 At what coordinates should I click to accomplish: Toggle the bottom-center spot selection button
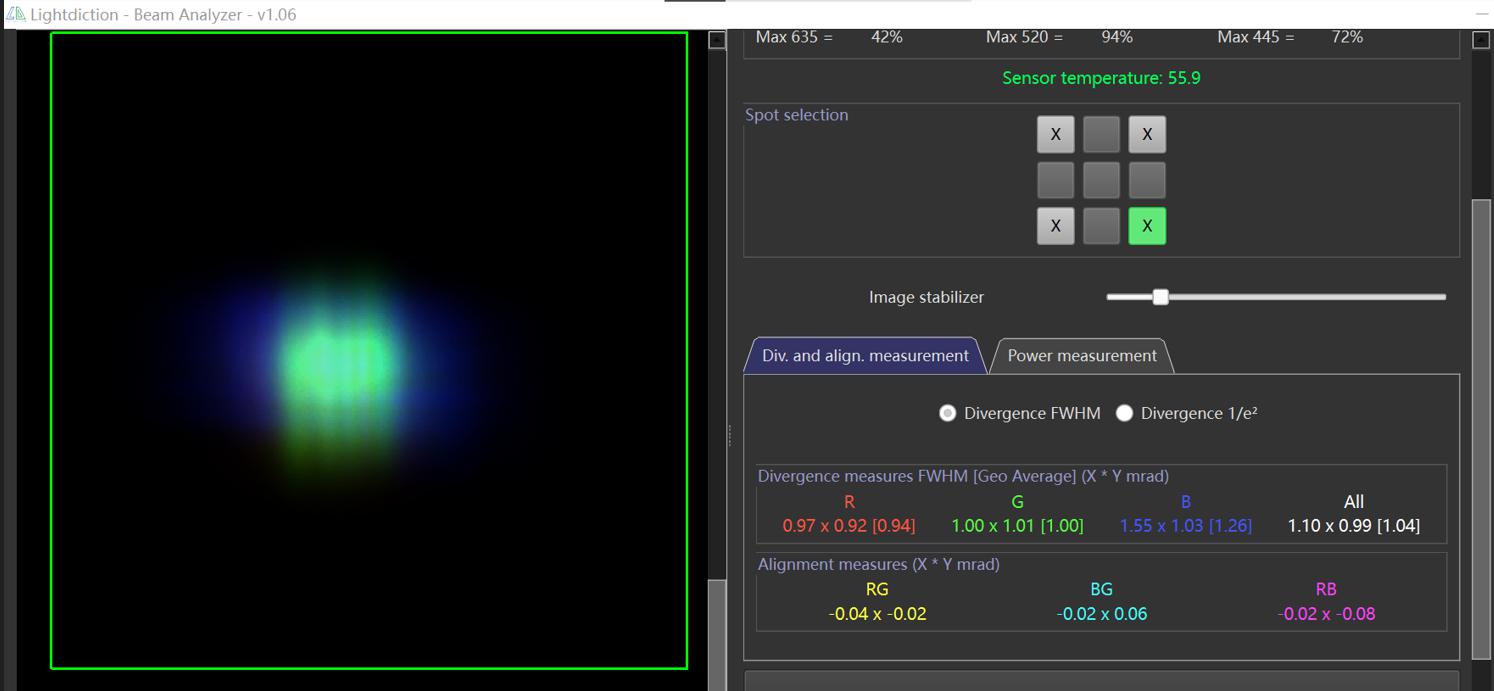point(1101,226)
